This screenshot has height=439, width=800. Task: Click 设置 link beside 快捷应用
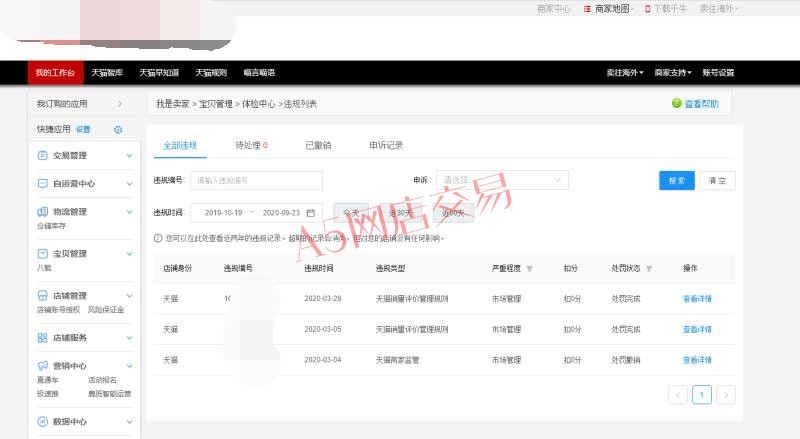pos(83,130)
